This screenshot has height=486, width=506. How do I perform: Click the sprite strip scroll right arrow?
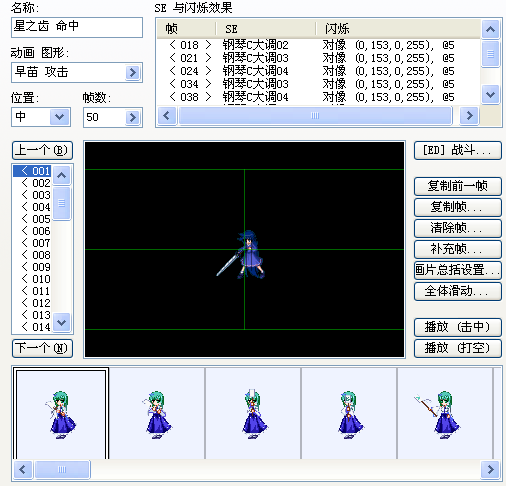click(490, 470)
